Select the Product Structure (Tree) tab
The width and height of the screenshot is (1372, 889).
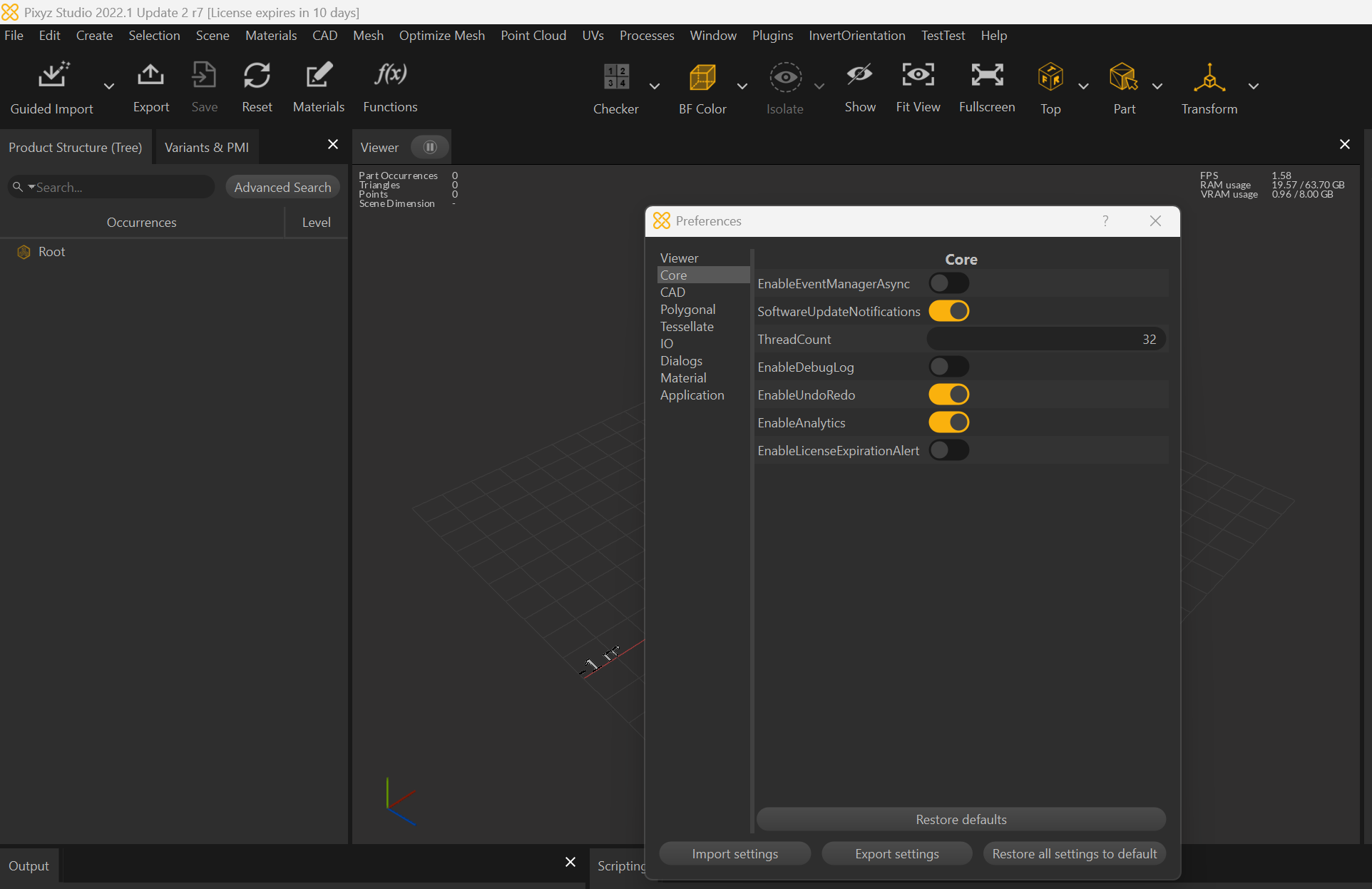point(76,147)
